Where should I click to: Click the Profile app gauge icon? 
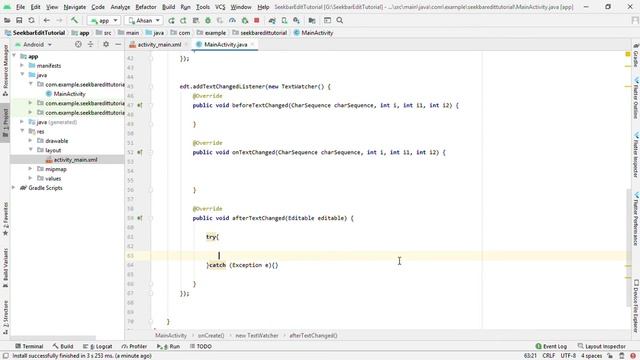tap(232, 20)
